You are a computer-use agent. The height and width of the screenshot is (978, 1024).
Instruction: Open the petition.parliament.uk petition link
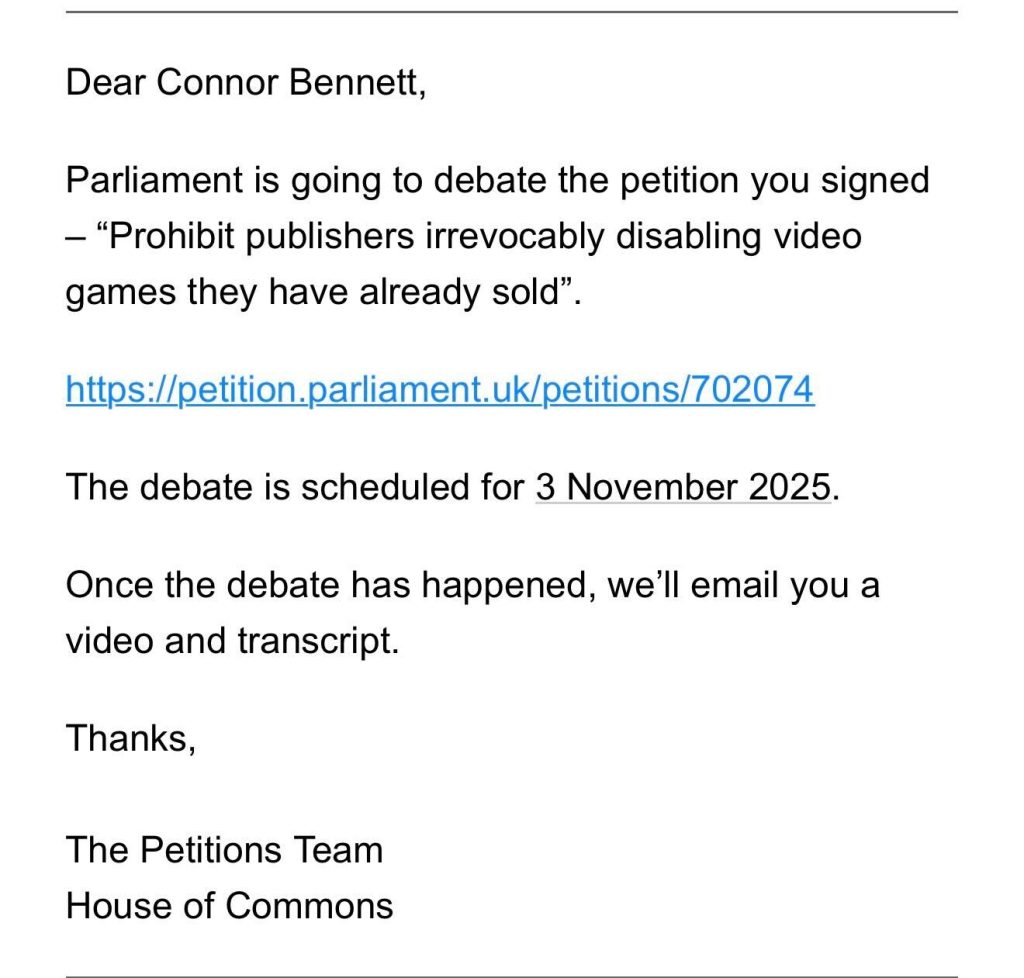(440, 389)
